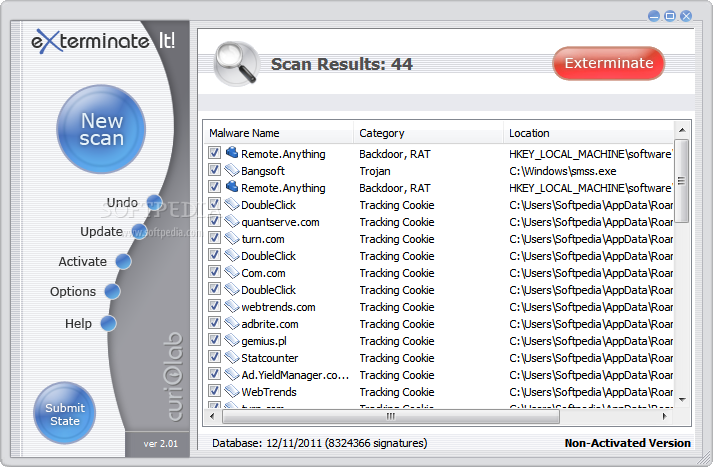This screenshot has width=713, height=467.
Task: Click the horizontal scrollbar right arrow
Action: point(664,417)
